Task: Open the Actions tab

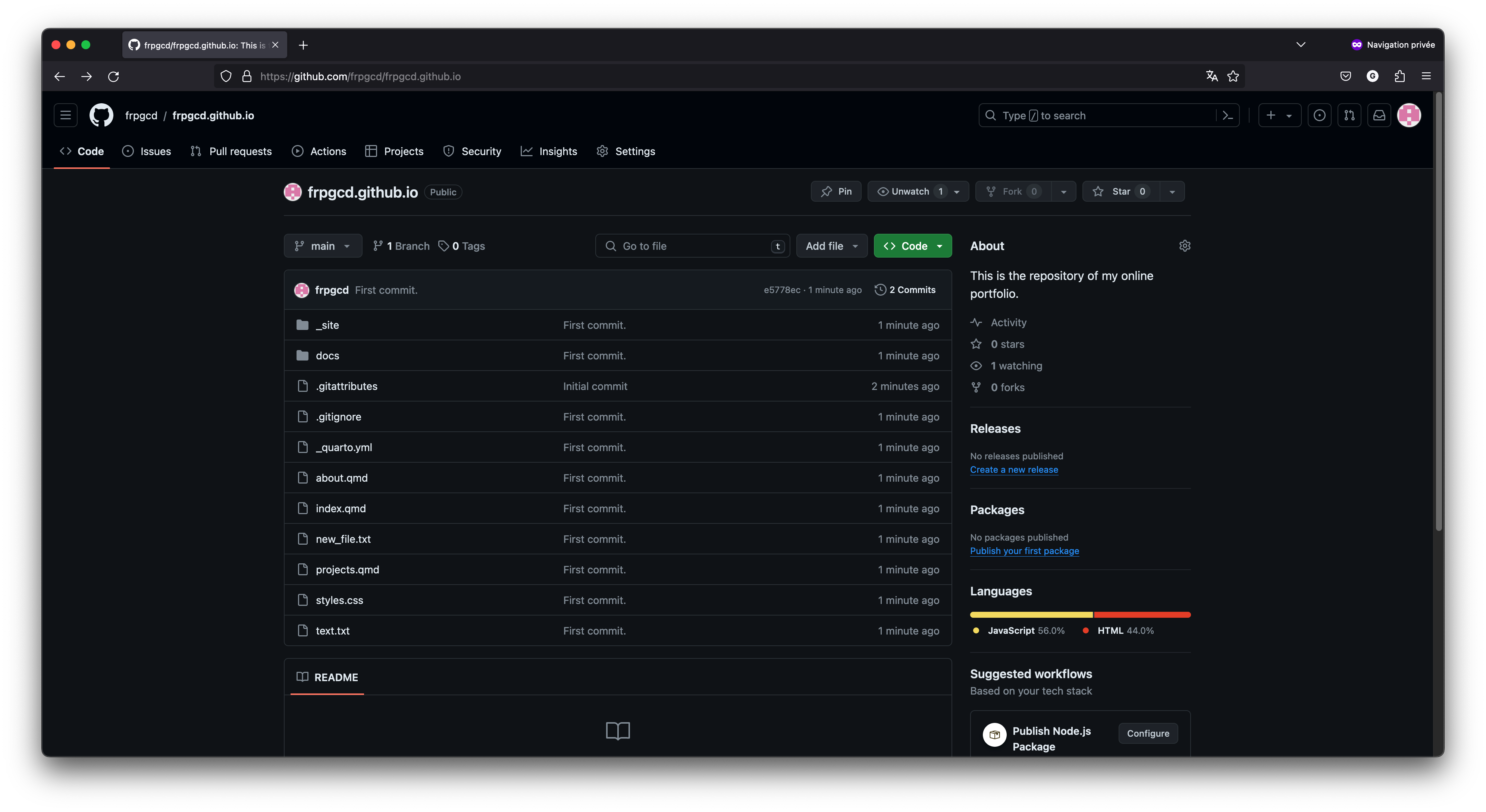Action: [319, 151]
